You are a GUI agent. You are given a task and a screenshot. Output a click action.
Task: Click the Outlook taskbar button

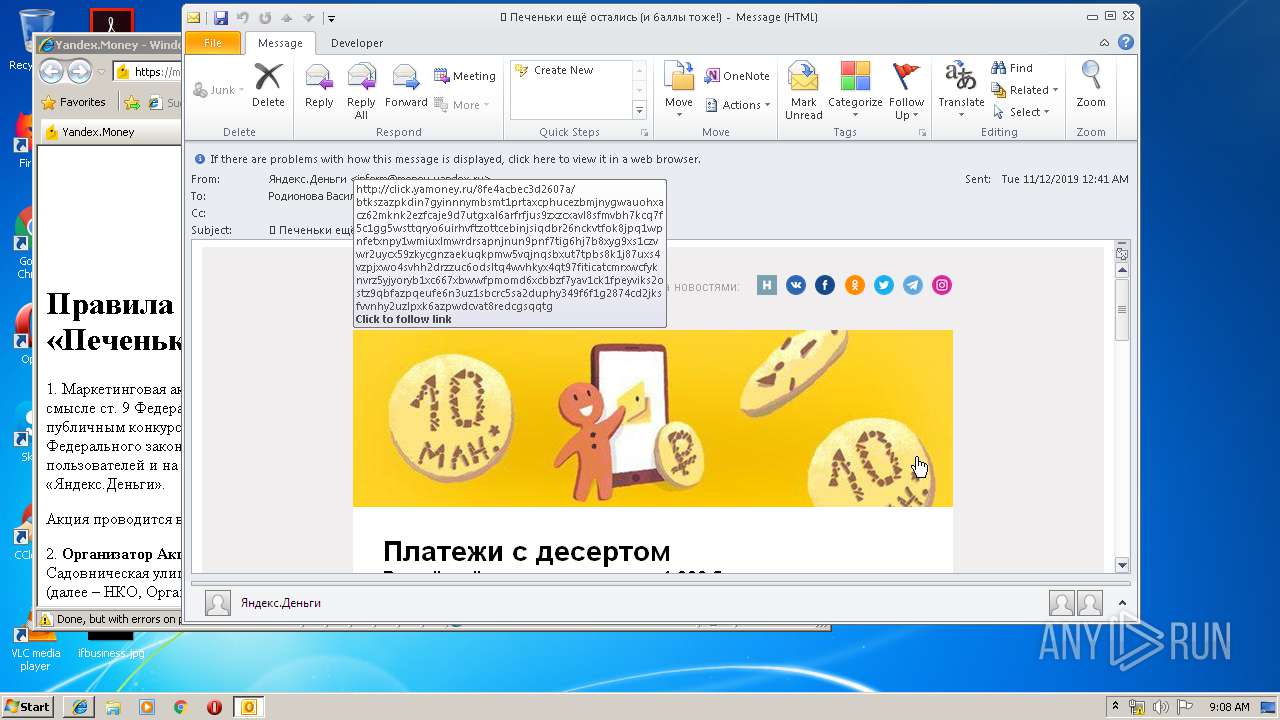[x=249, y=707]
